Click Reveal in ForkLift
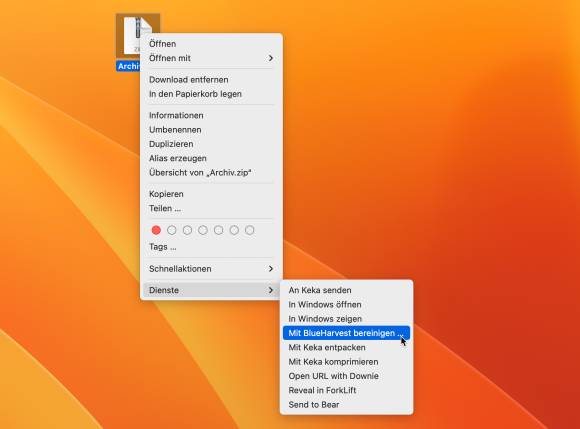This screenshot has height=429, width=580. 347,390
